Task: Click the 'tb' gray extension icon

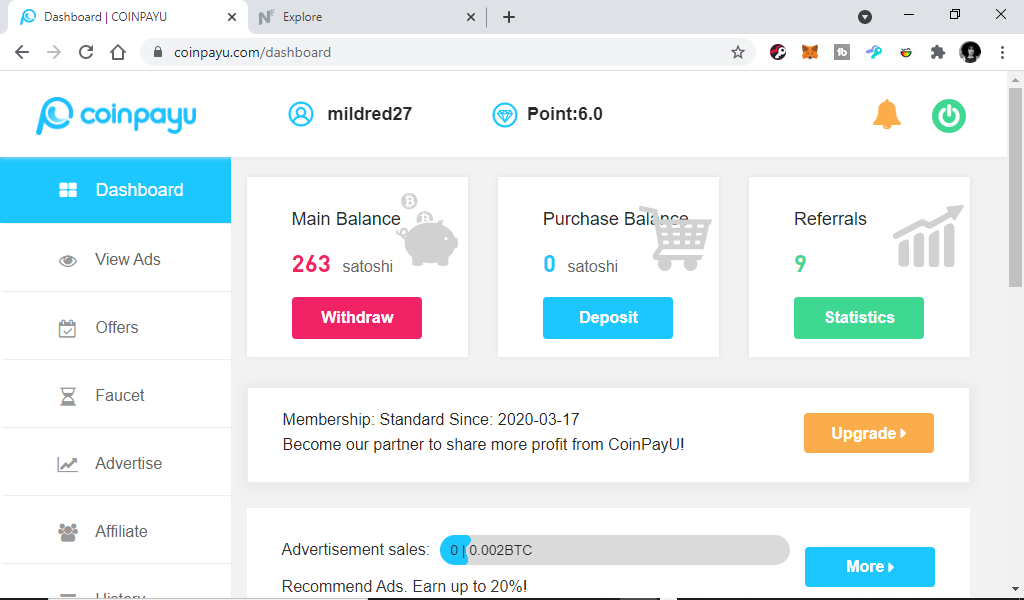Action: pyautogui.click(x=842, y=52)
